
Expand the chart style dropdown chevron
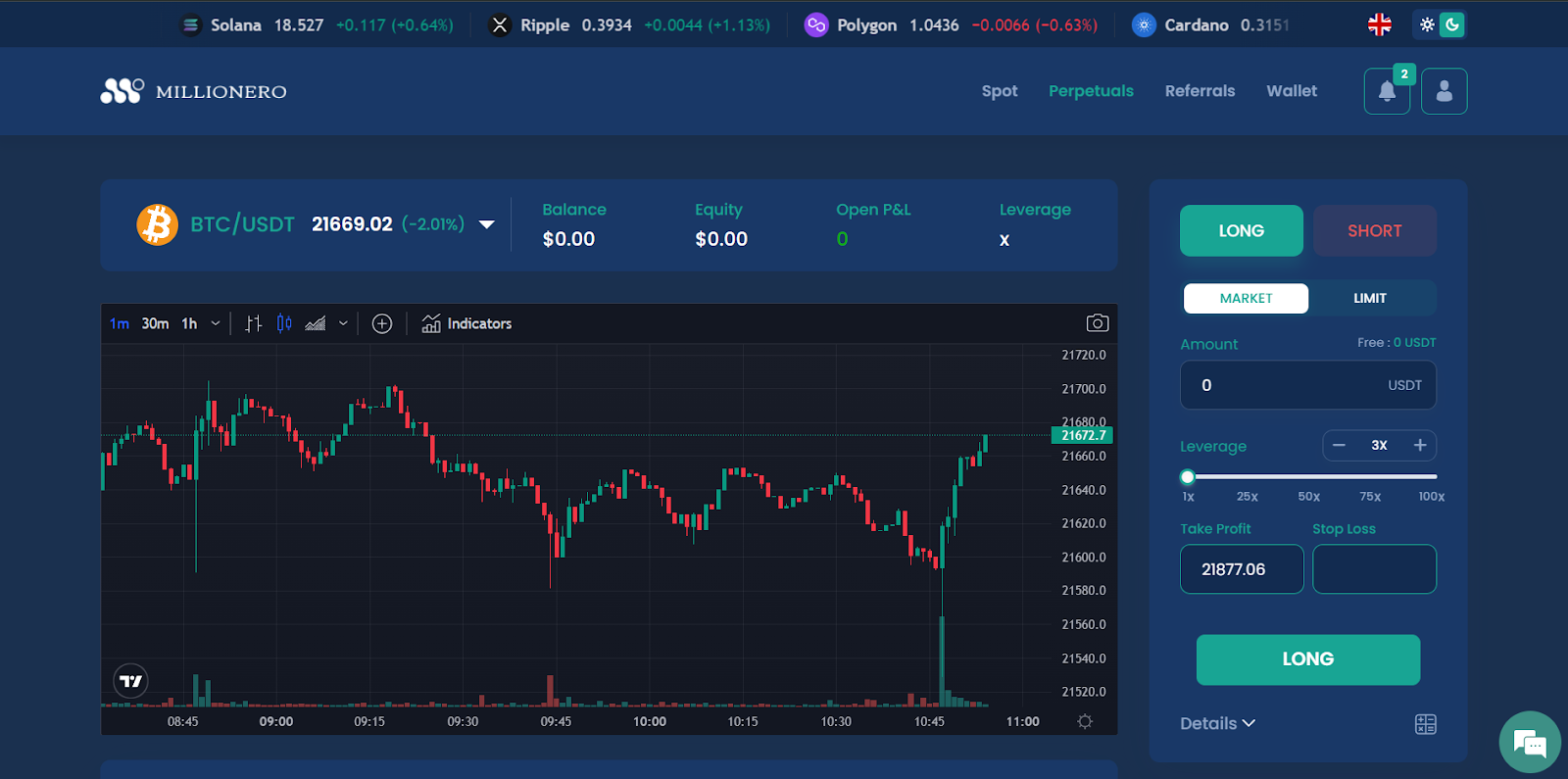click(x=343, y=323)
